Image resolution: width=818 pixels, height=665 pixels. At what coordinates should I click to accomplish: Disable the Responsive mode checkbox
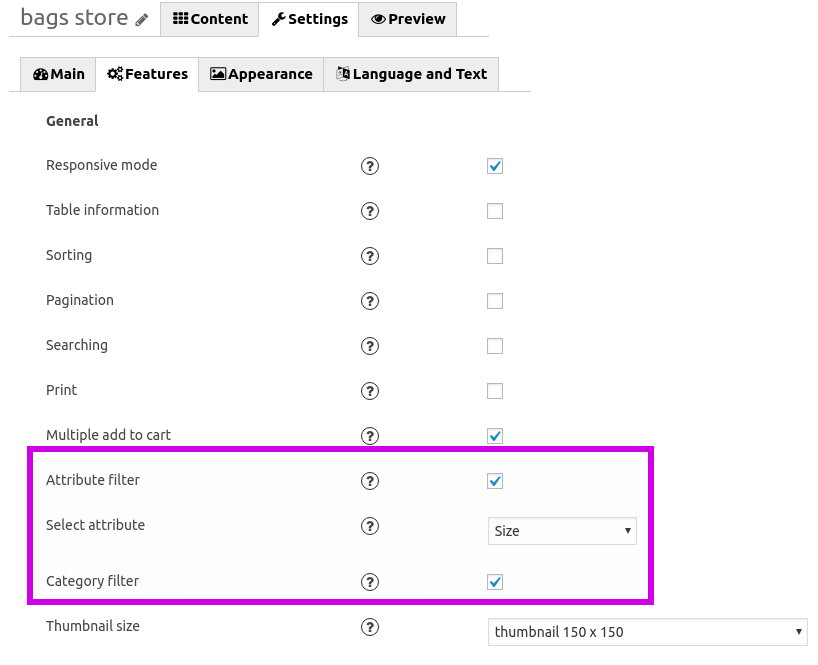(495, 166)
